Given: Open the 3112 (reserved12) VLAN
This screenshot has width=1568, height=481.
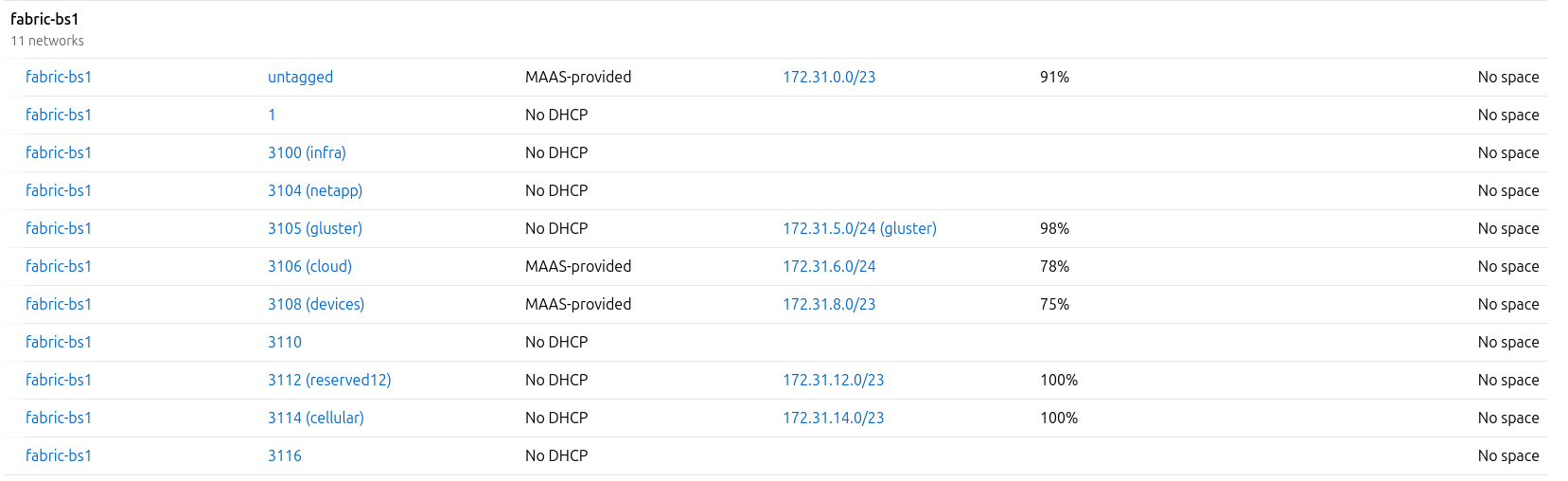Looking at the screenshot, I should (328, 381).
